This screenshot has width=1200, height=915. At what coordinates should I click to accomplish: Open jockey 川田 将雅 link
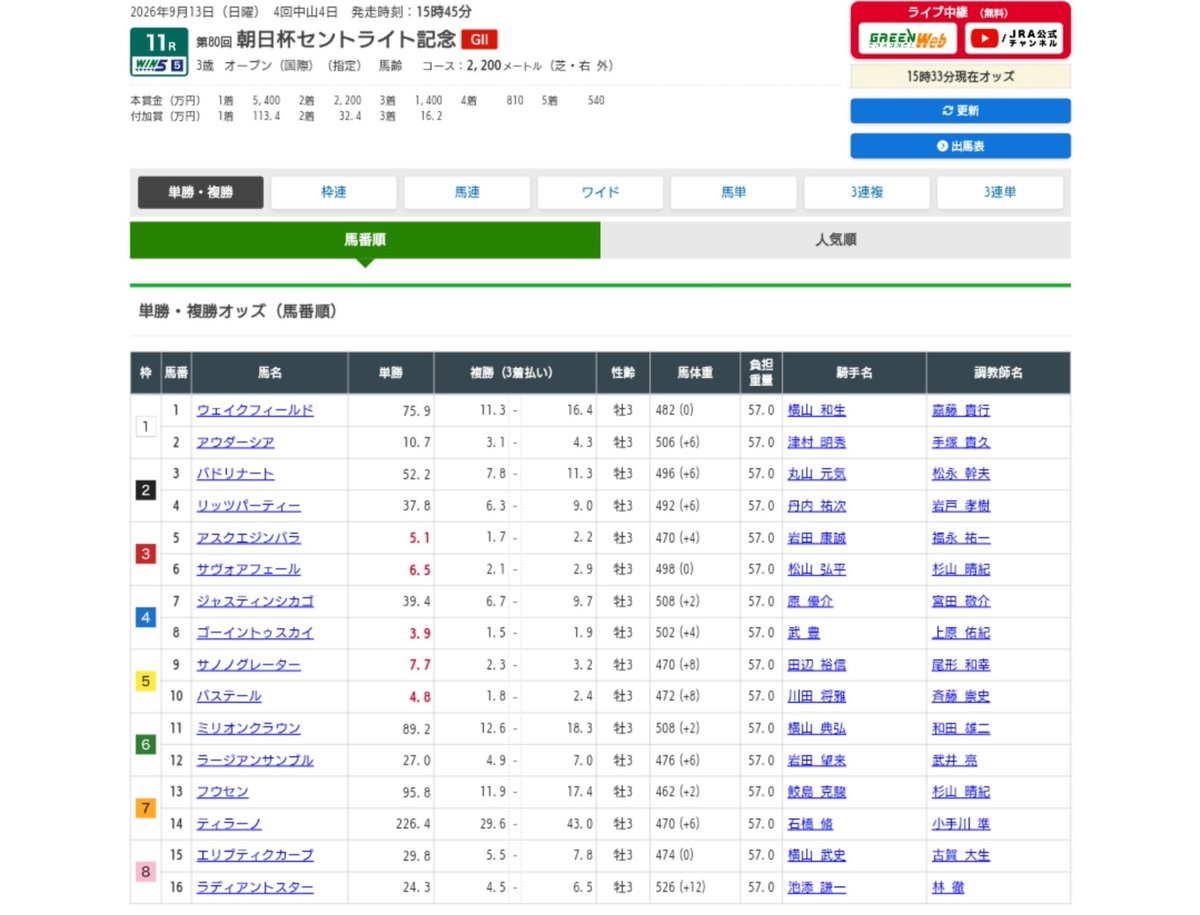[817, 696]
